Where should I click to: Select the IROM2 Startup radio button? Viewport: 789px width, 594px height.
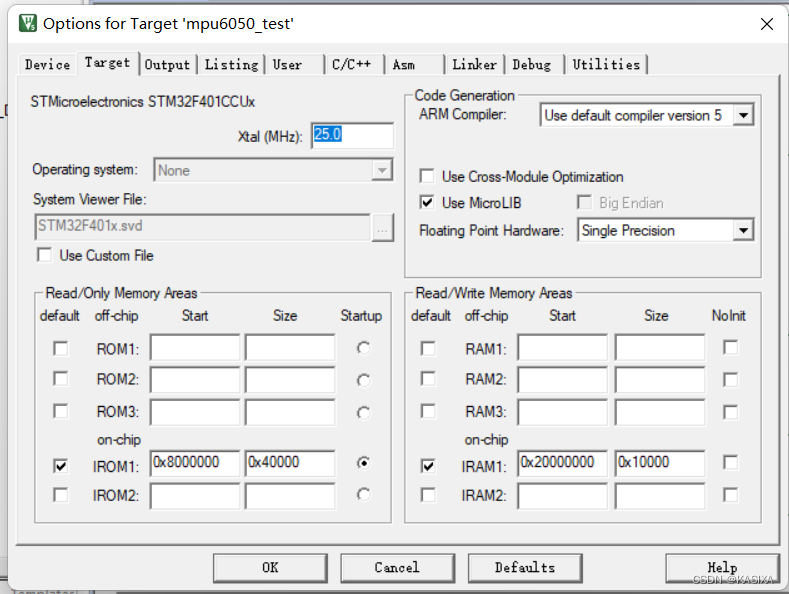[x=363, y=494]
